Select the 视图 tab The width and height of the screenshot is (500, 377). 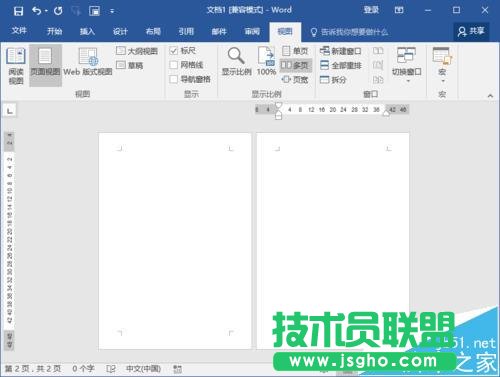(x=285, y=32)
